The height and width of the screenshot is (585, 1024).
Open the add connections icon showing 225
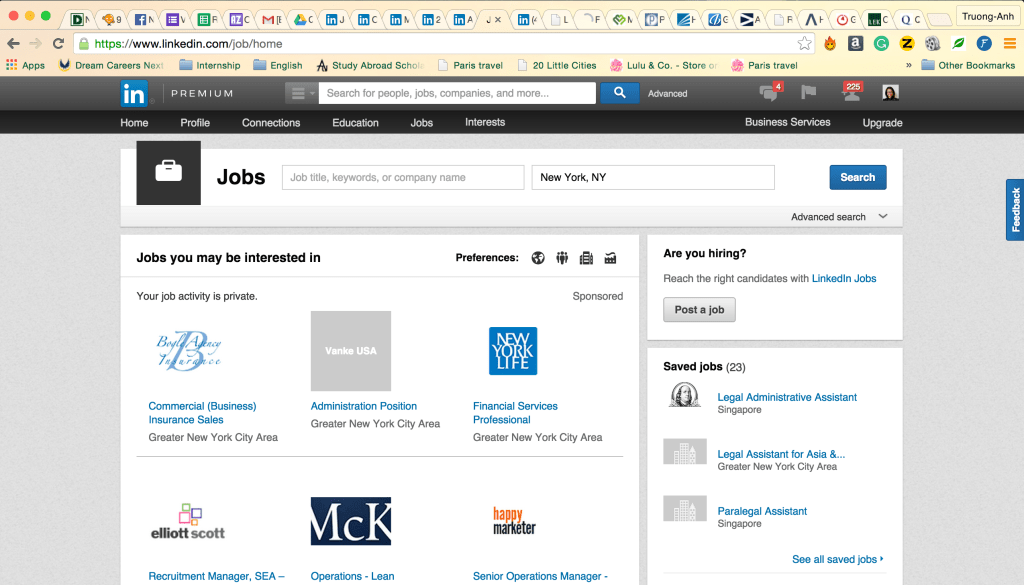coord(851,92)
